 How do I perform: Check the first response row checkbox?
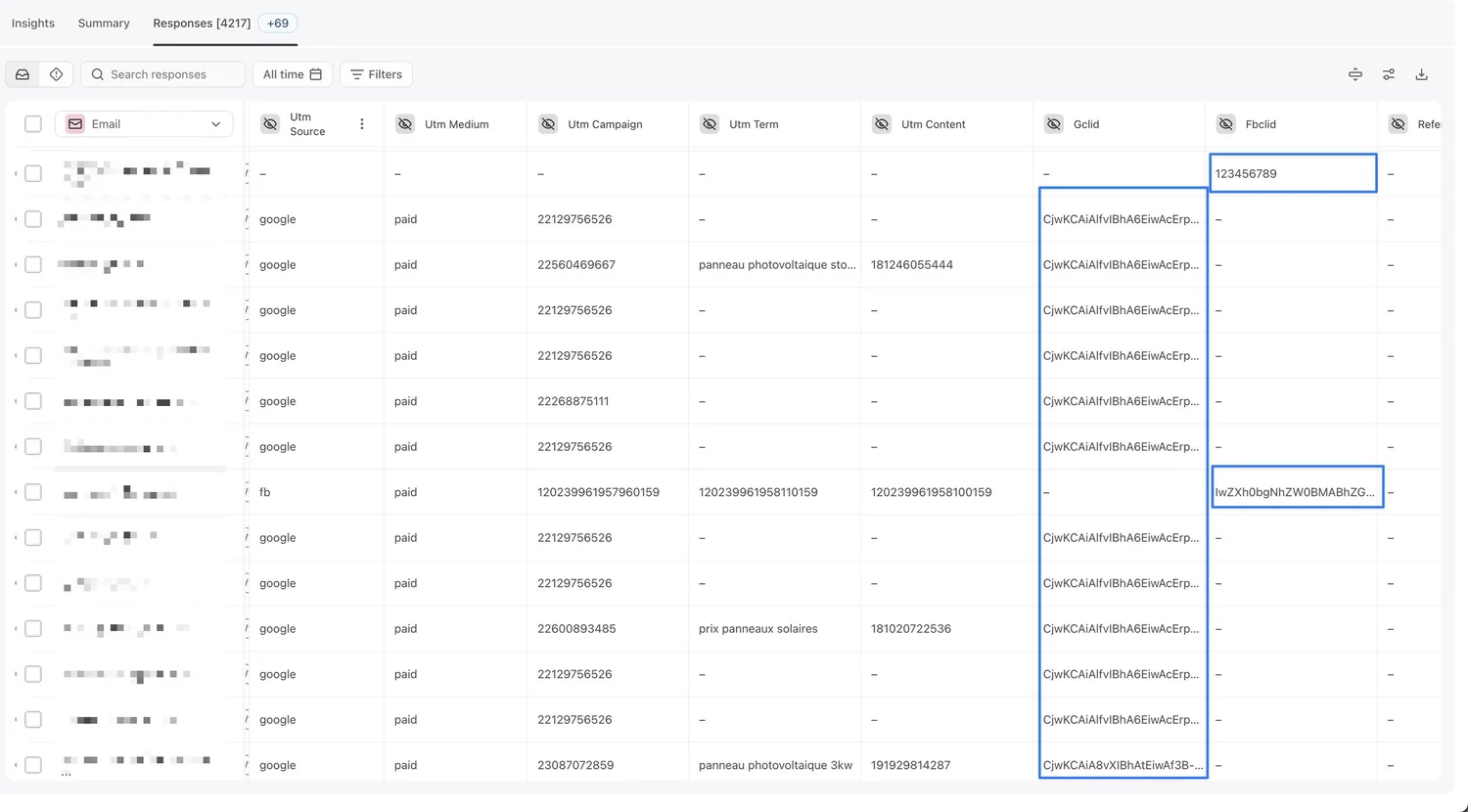32,173
